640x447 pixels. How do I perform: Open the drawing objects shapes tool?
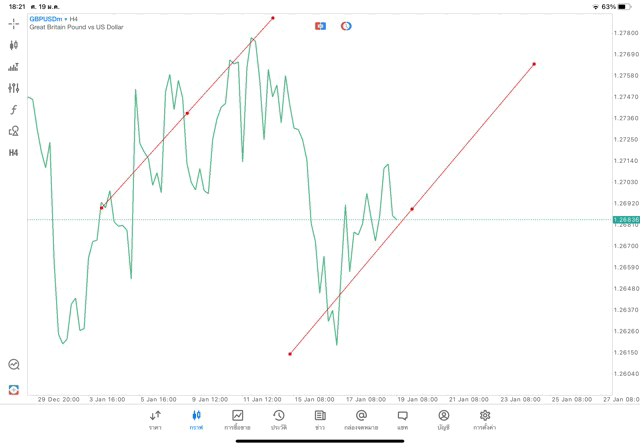point(14,131)
